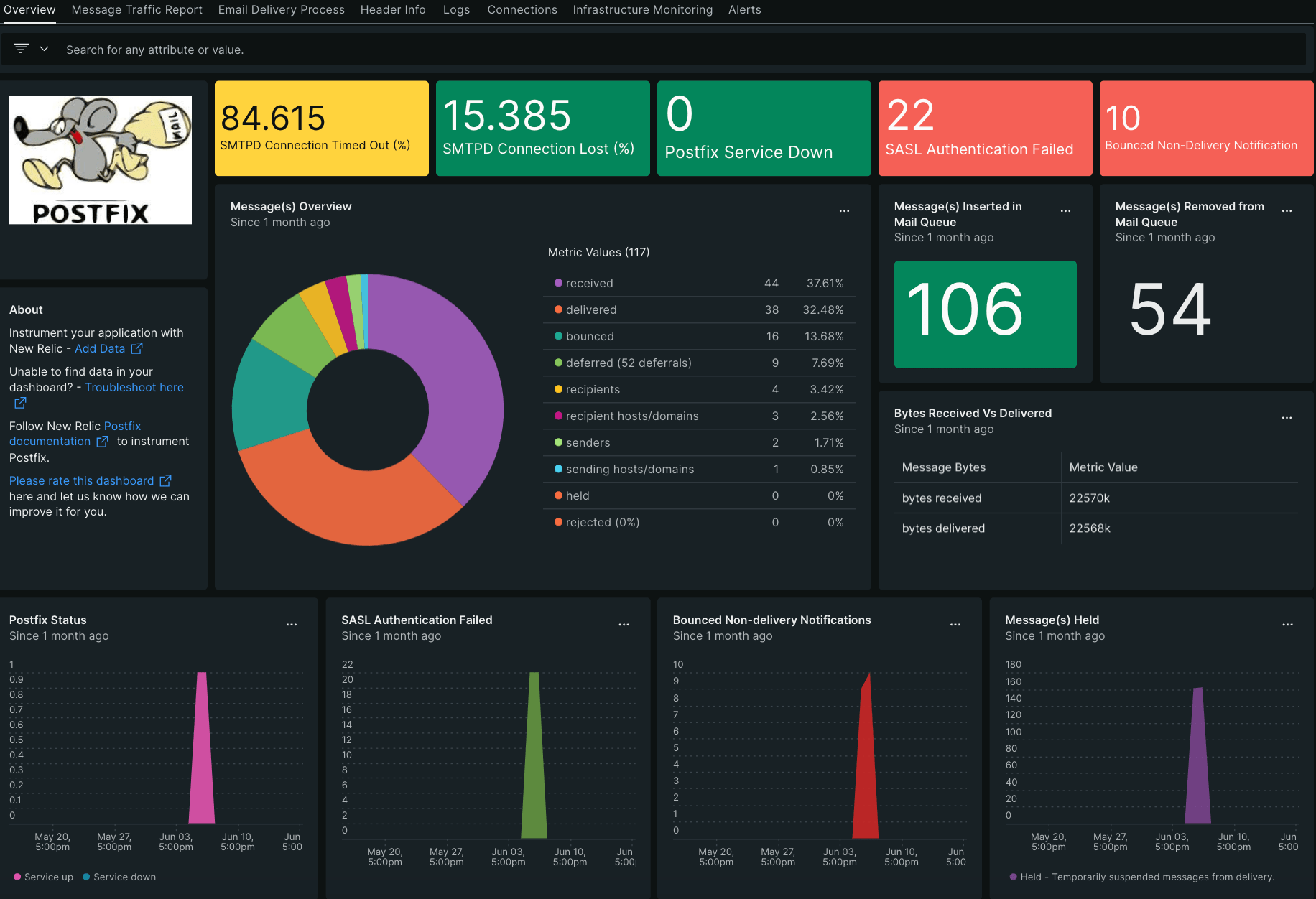Click the SMTPD Connection Timed Out tile
Screen dimensions: 1316x899
click(x=322, y=129)
